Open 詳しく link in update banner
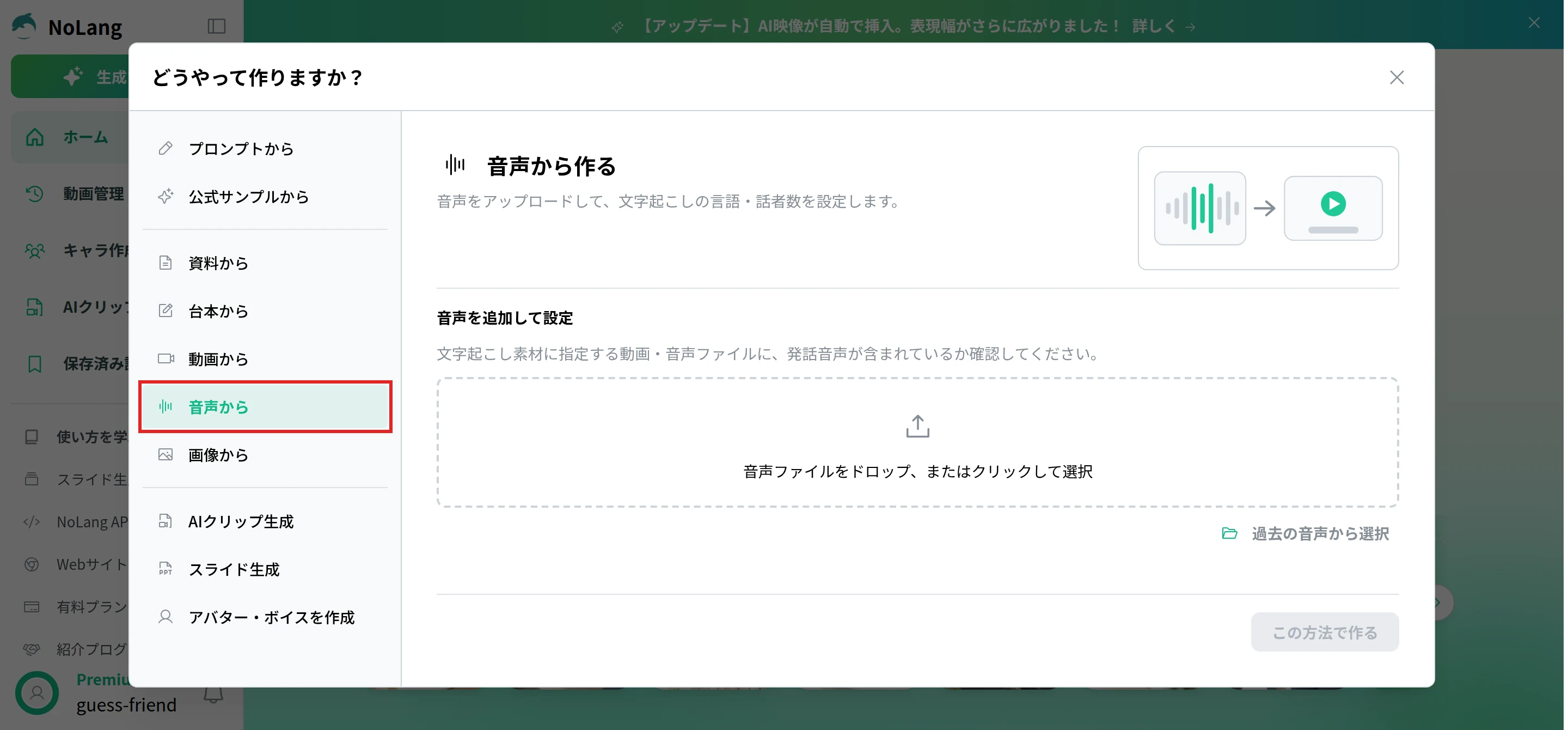 (x=1163, y=26)
